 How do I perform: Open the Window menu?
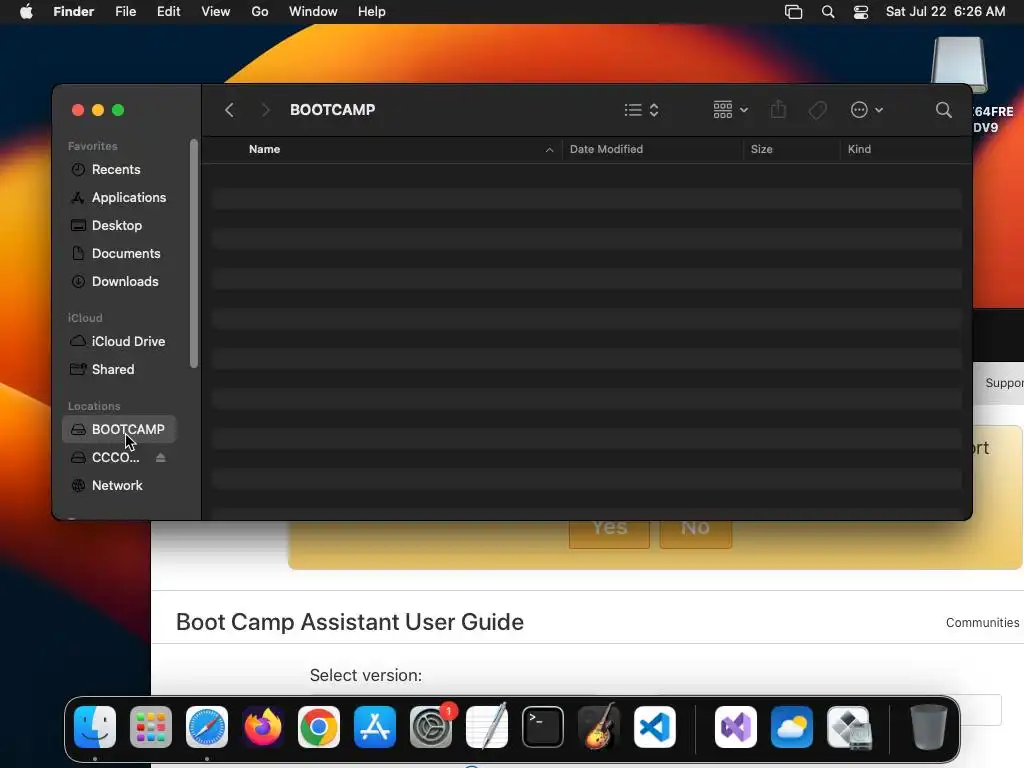pyautogui.click(x=313, y=12)
